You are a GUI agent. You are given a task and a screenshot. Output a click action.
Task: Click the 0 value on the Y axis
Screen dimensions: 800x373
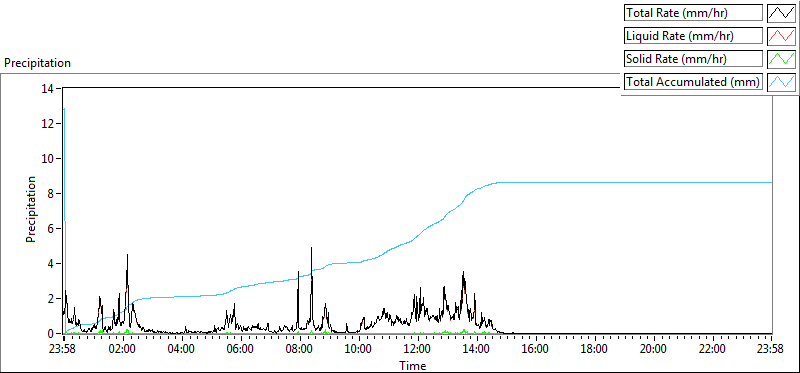pyautogui.click(x=51, y=334)
